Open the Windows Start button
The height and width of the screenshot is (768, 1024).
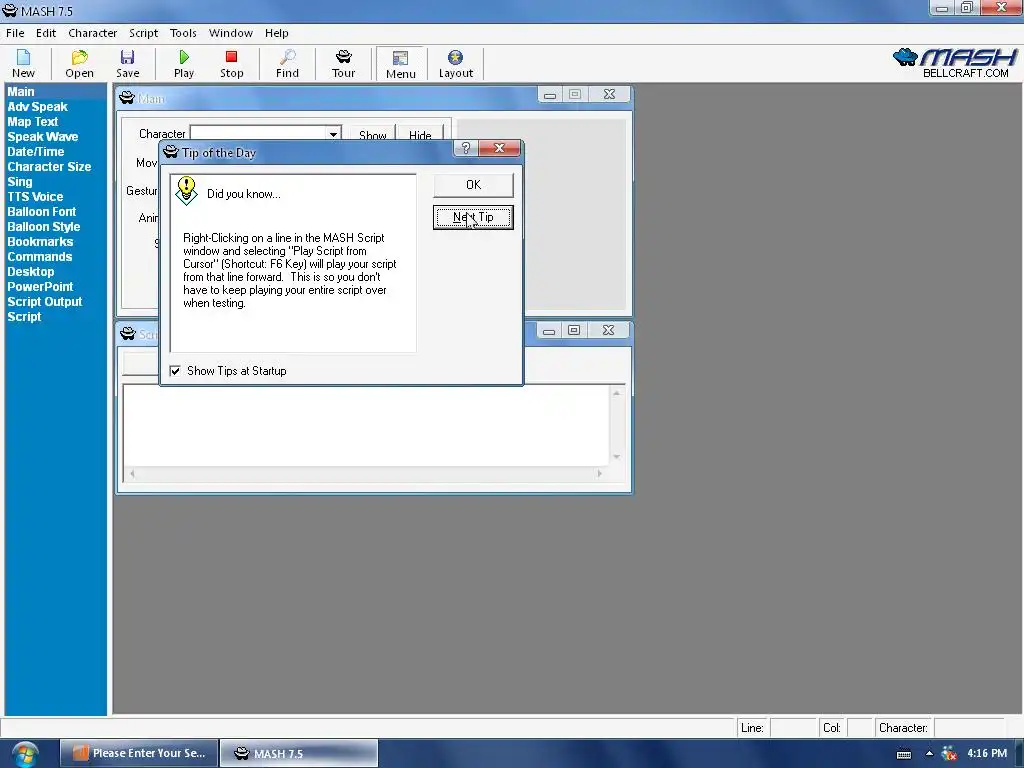[x=25, y=754]
